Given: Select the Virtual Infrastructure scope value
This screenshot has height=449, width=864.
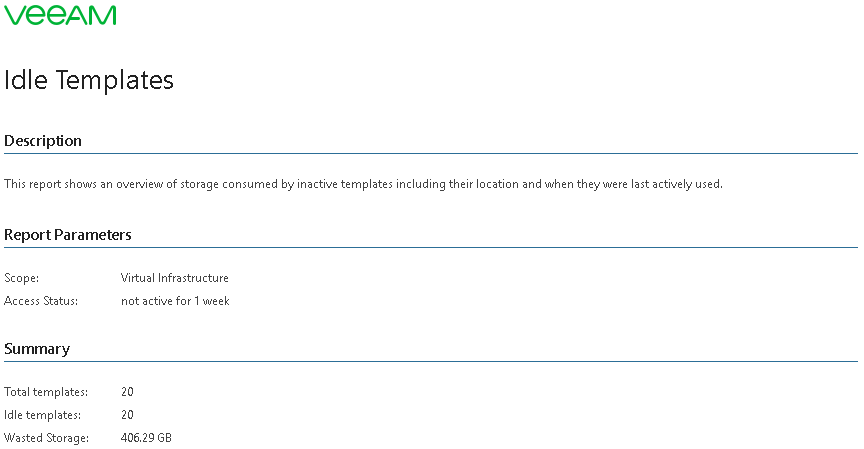Looking at the screenshot, I should click(x=175, y=278).
